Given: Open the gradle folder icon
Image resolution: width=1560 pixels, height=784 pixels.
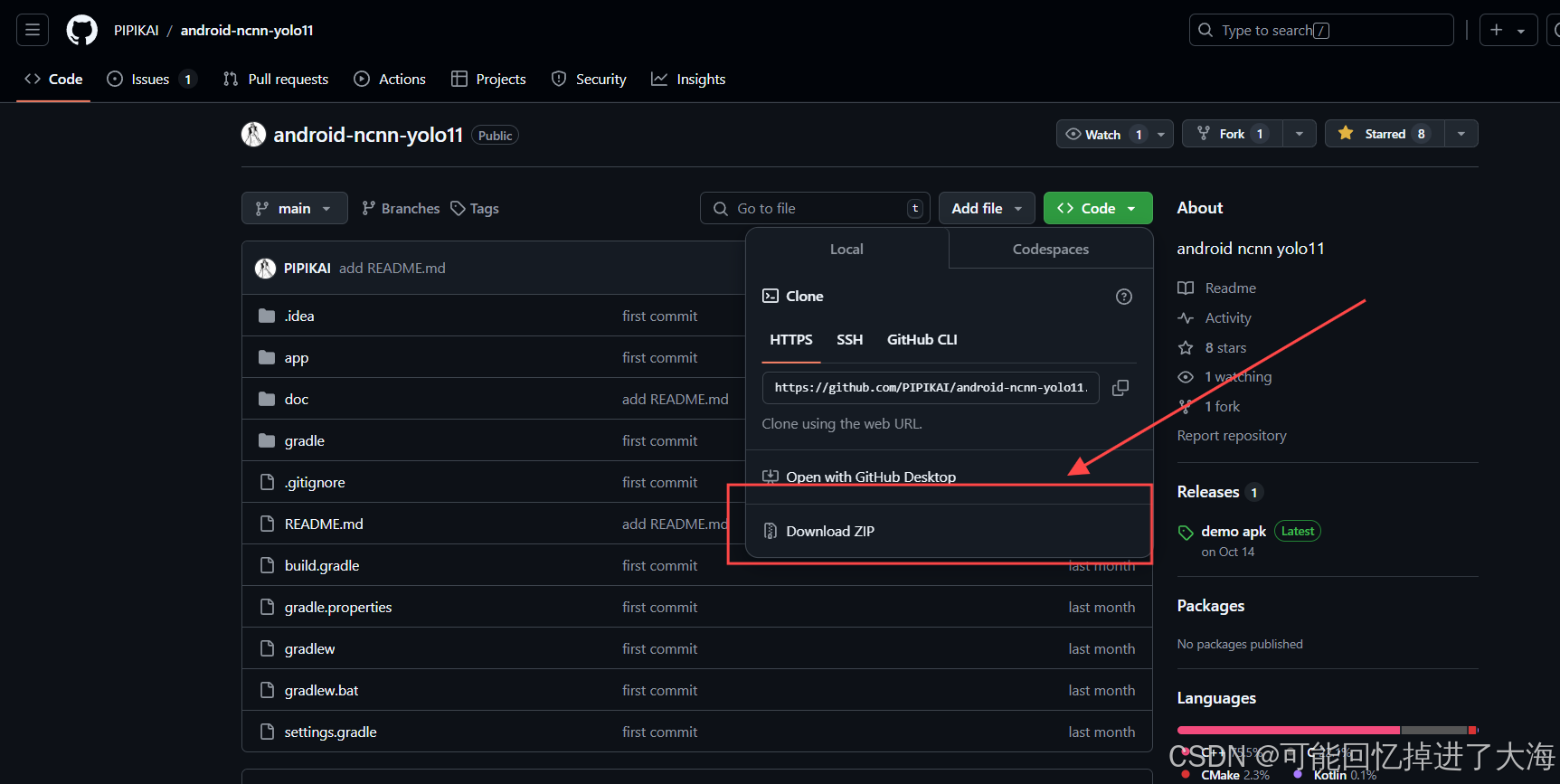Looking at the screenshot, I should [x=267, y=440].
